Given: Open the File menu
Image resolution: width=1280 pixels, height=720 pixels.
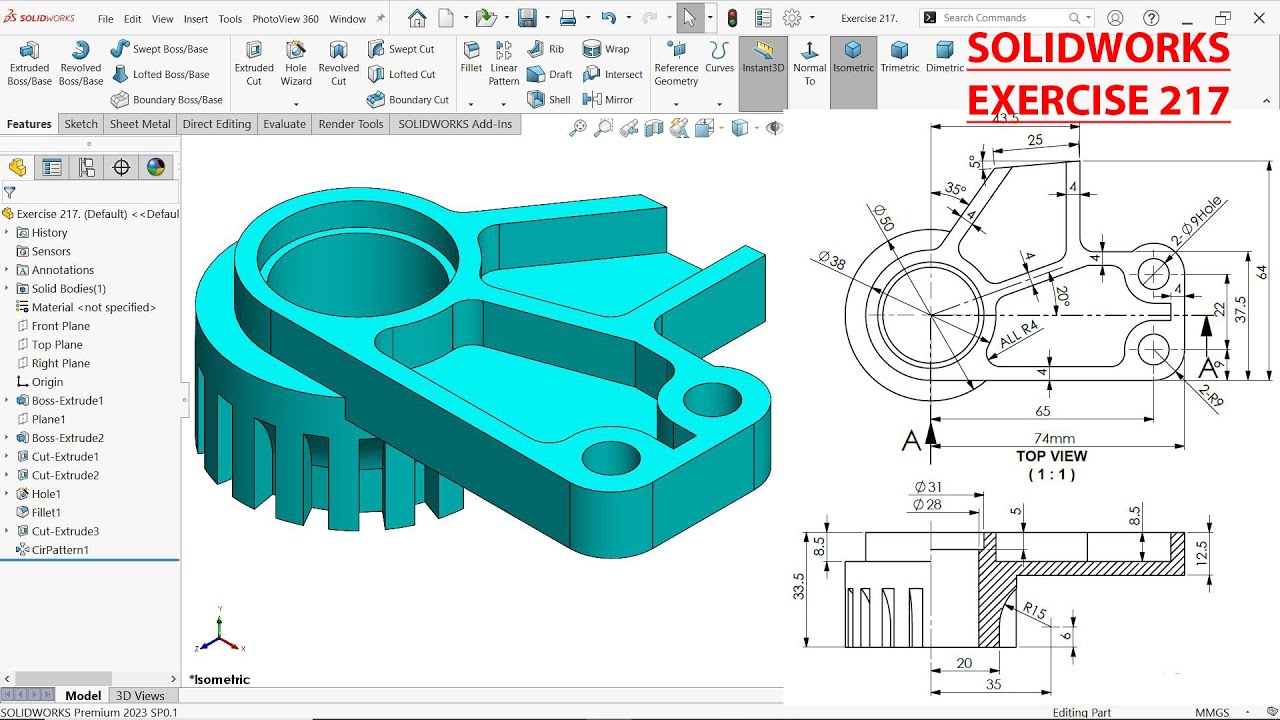Looking at the screenshot, I should coord(105,19).
